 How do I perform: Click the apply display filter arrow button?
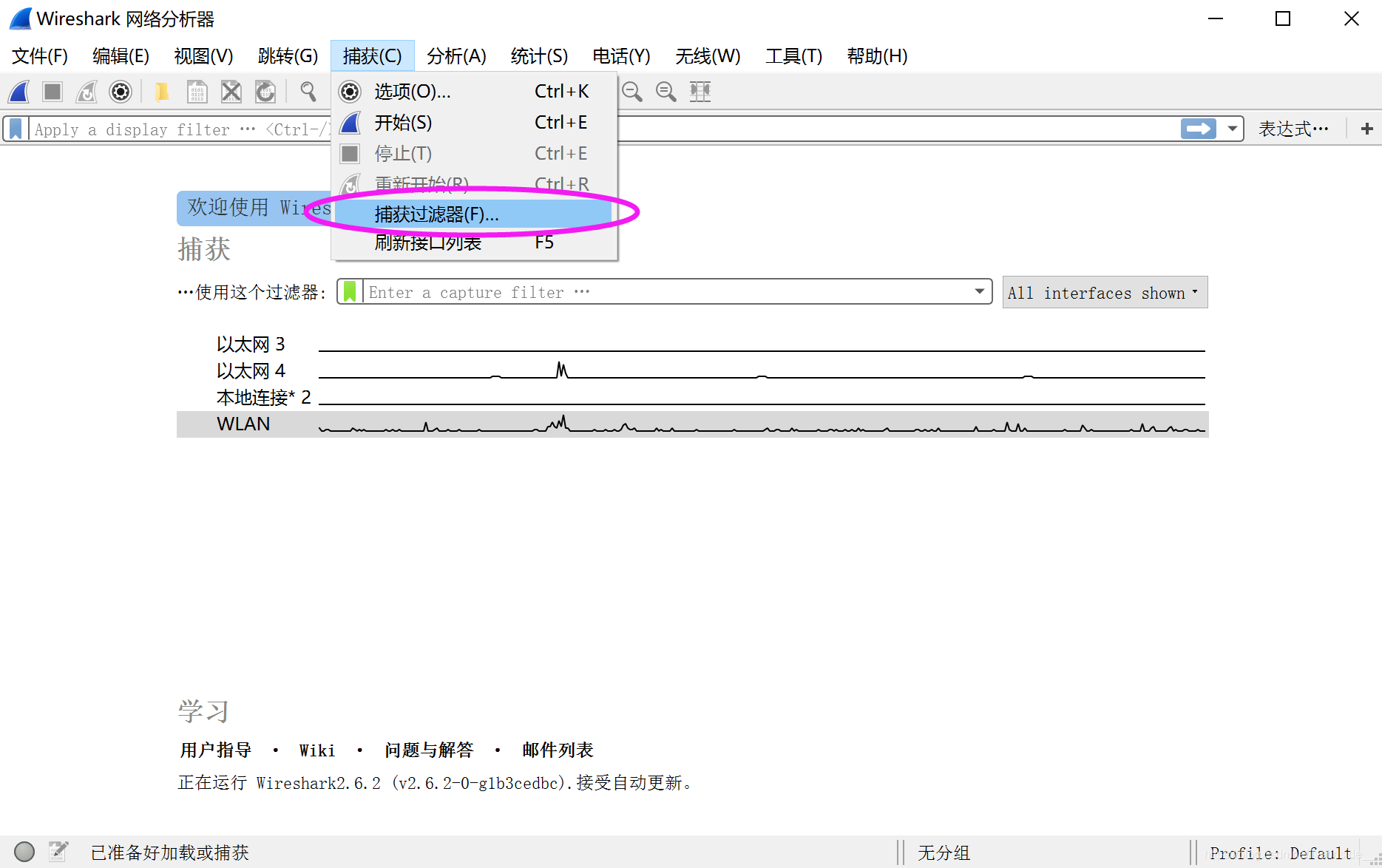point(1199,129)
